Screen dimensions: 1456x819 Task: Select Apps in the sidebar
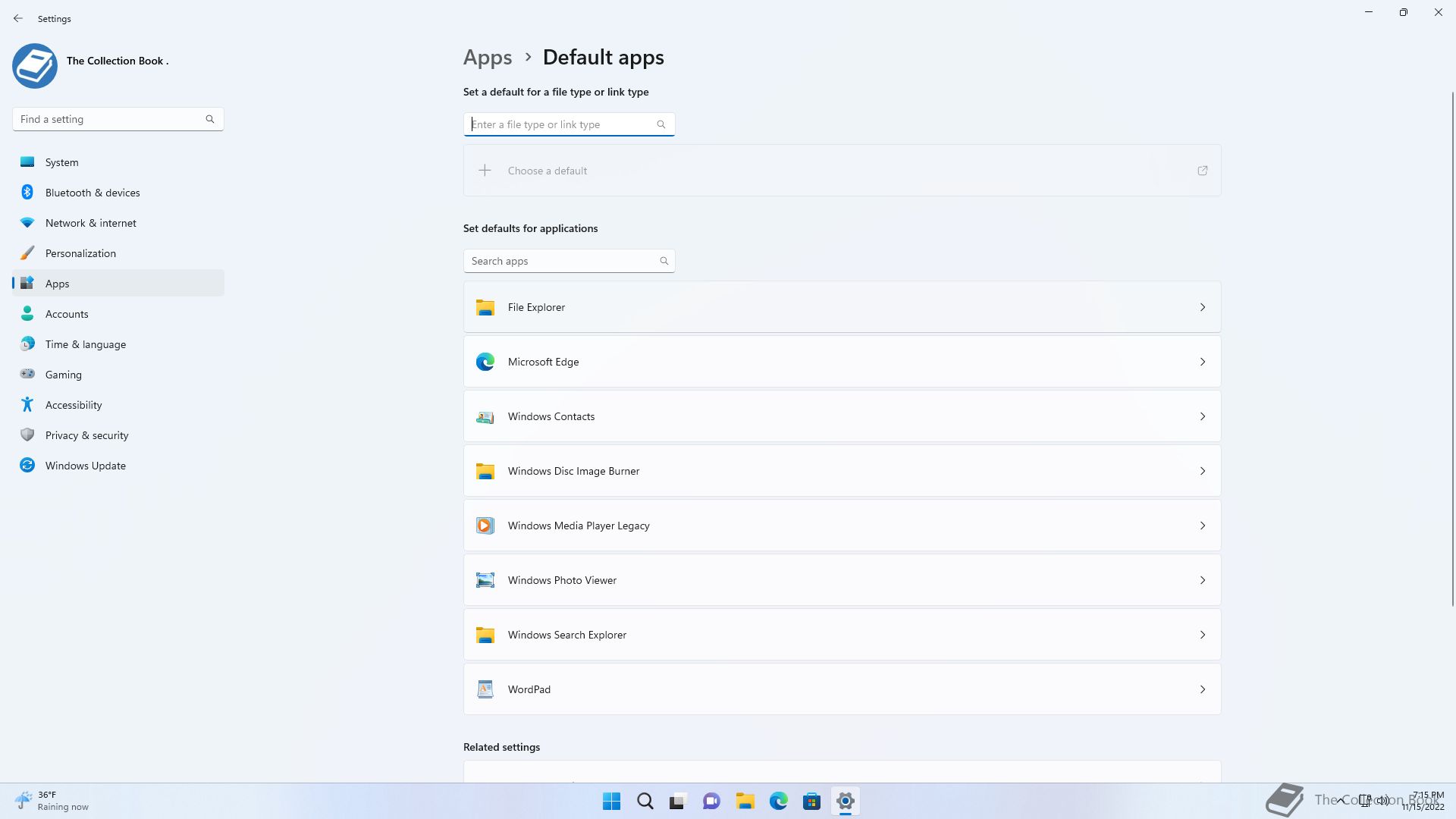pos(118,284)
